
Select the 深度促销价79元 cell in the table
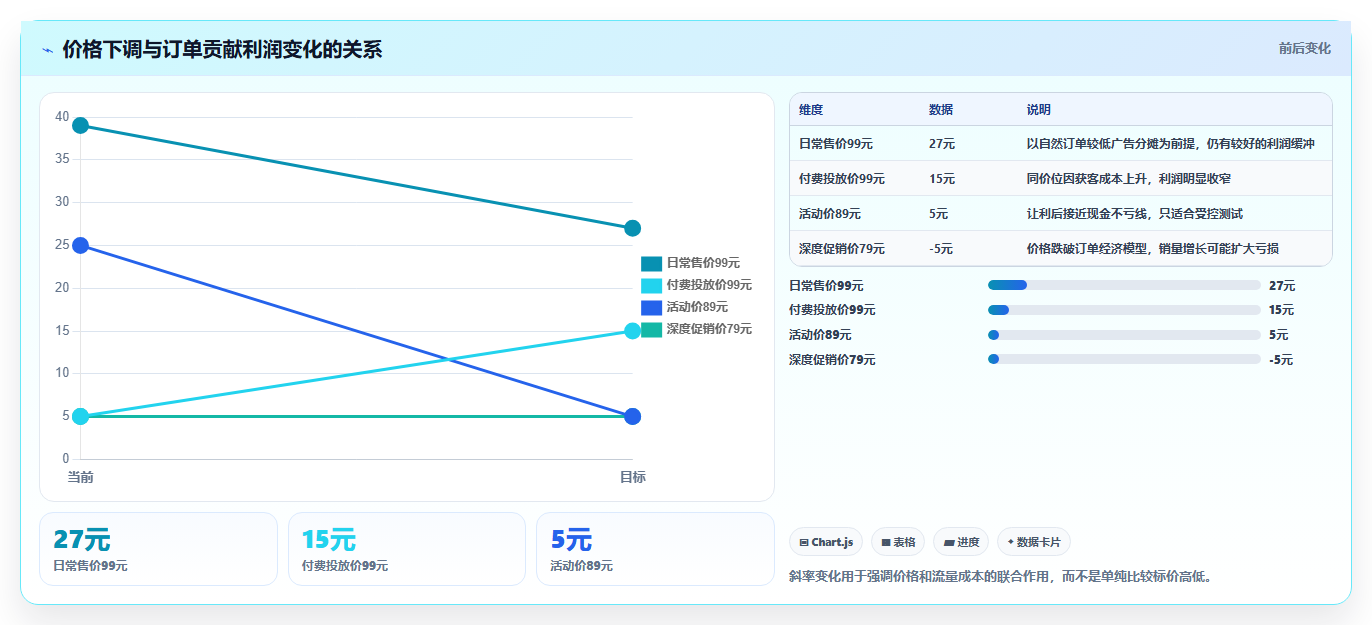coord(842,249)
